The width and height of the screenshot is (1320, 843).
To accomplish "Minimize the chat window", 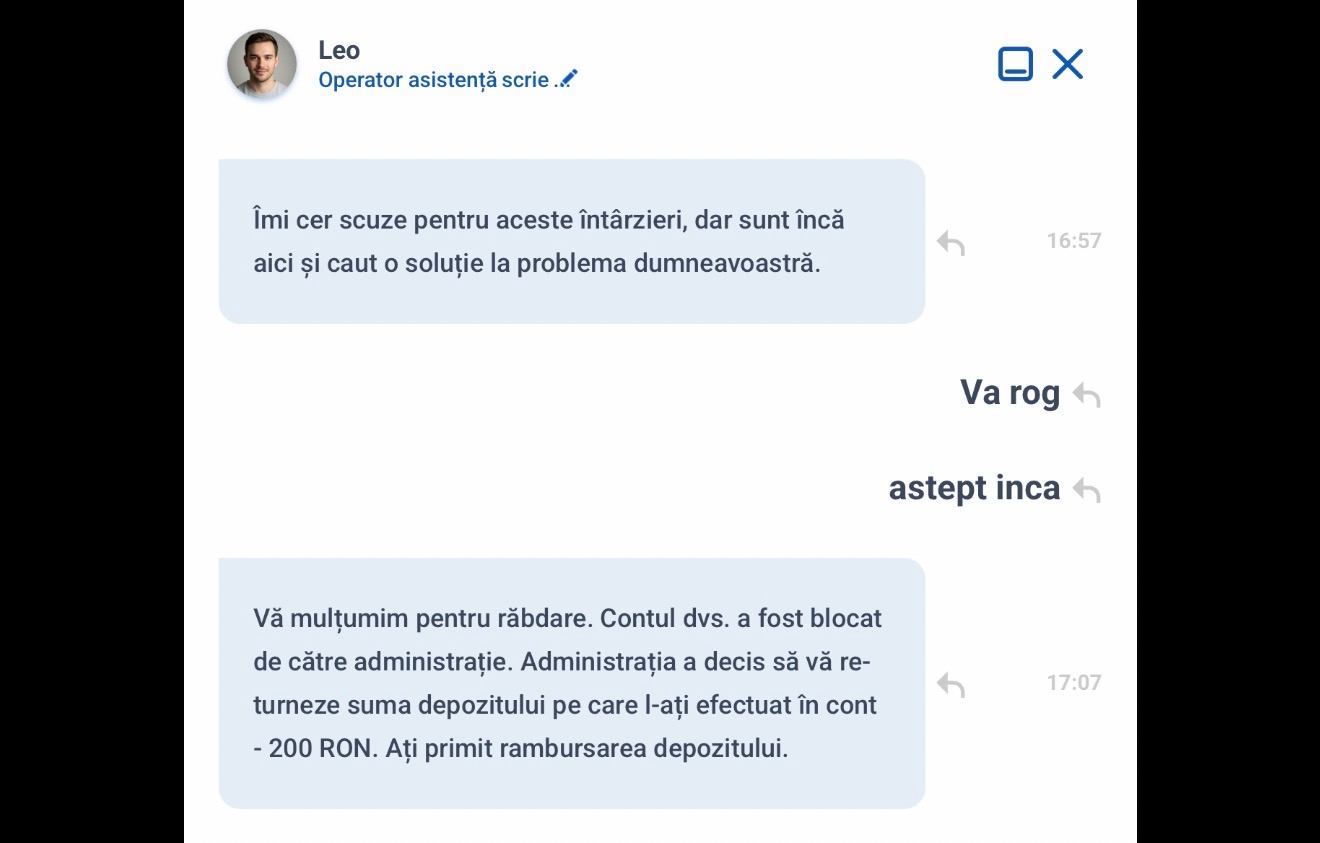I will click(x=1015, y=64).
